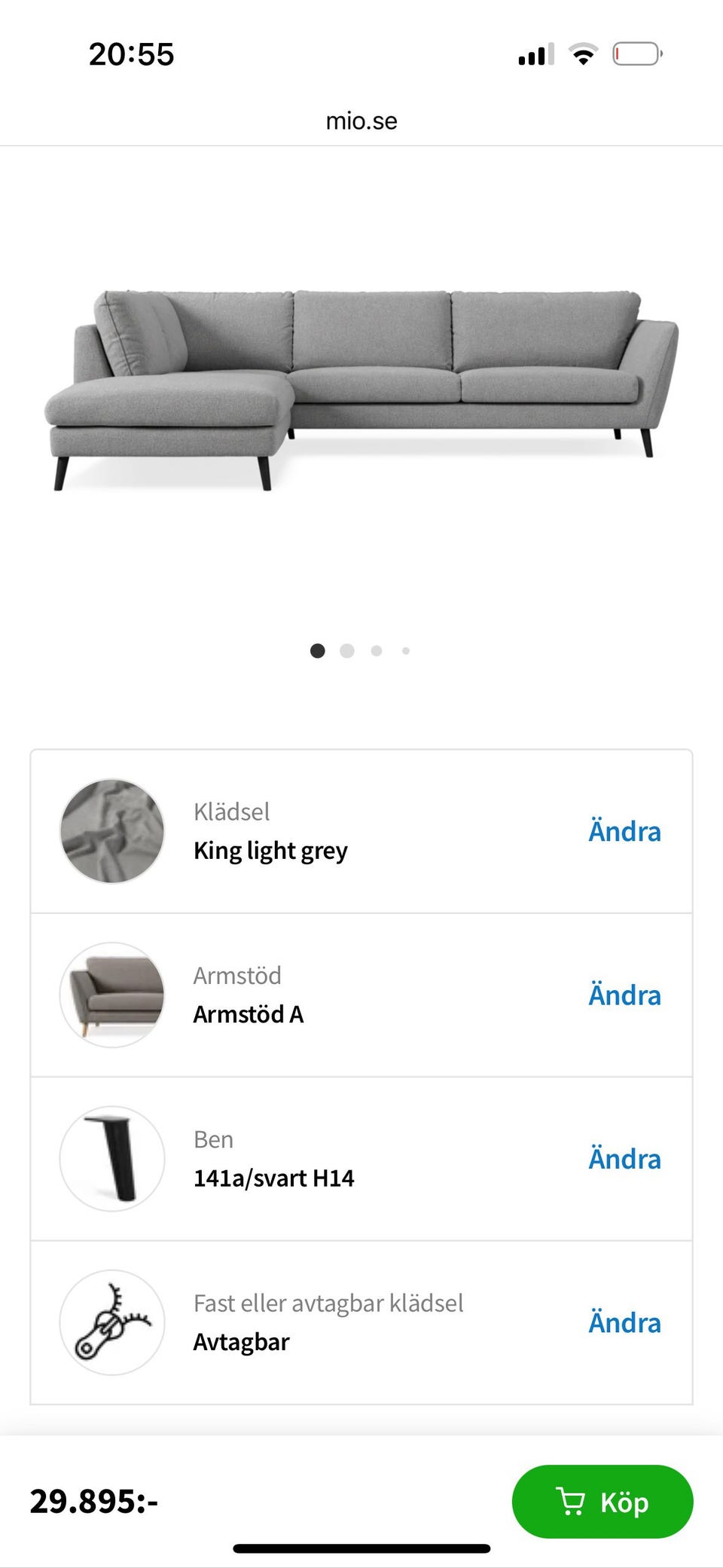Tap the black sofa leg icon
The image size is (723, 1568).
pyautogui.click(x=112, y=1158)
